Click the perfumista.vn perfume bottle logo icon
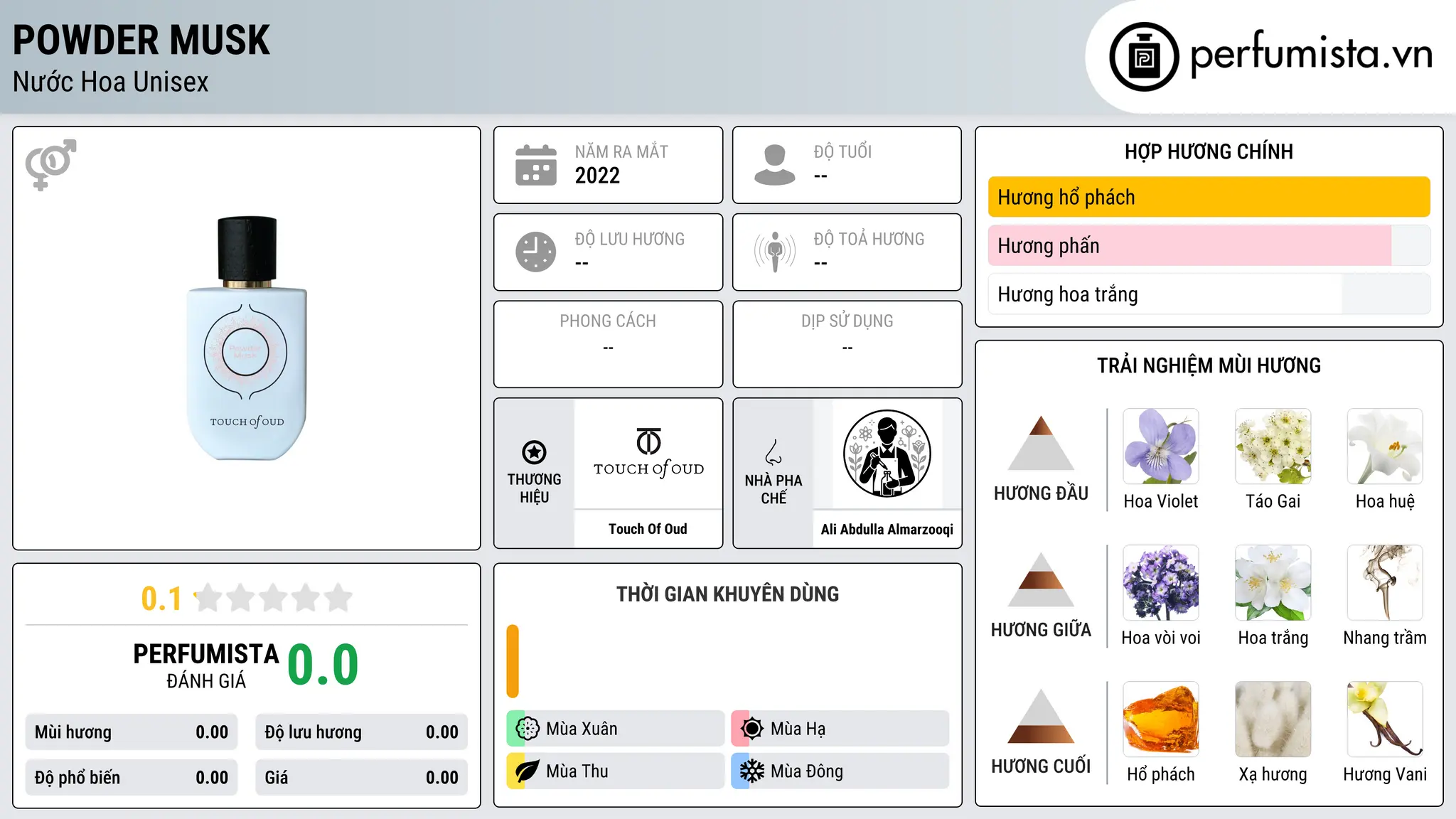The image size is (1456, 819). [1144, 57]
